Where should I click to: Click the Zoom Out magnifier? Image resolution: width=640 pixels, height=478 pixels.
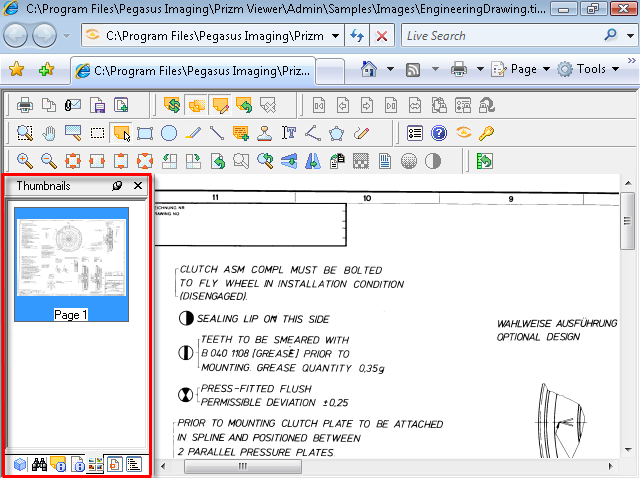click(x=49, y=161)
